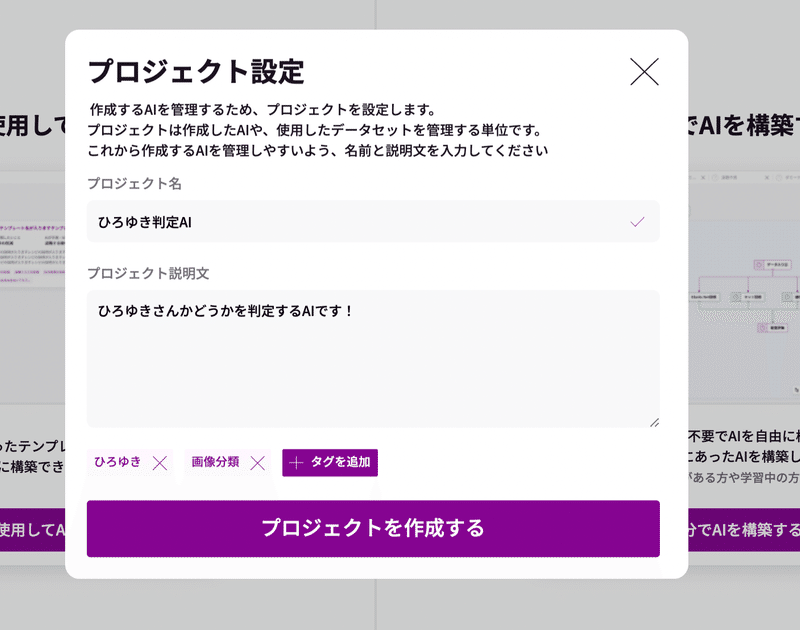Screen dimensions: 800x630
Task: Click the textarea resize handle
Action: tap(655, 422)
